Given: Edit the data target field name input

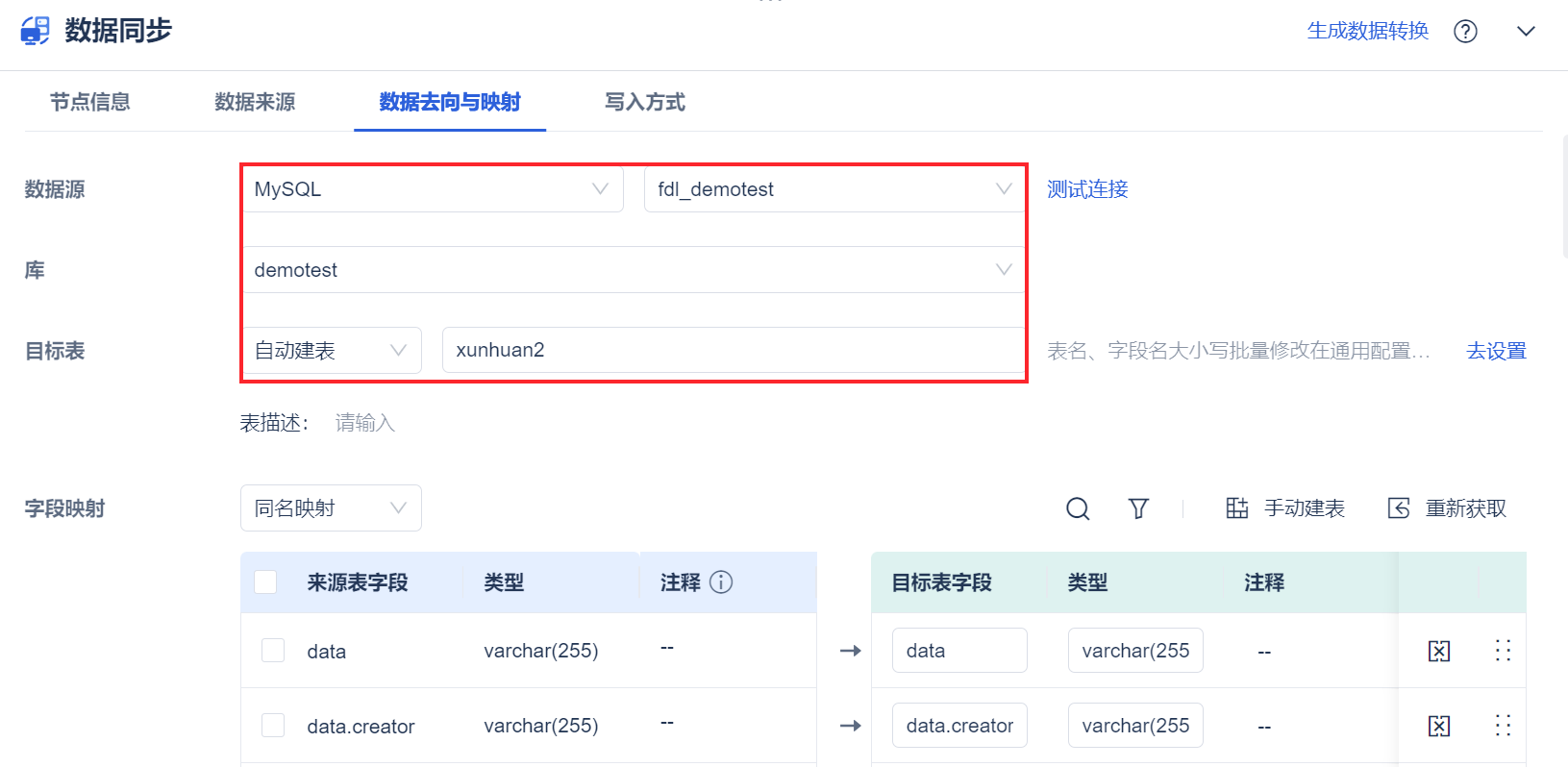Looking at the screenshot, I should coord(959,651).
